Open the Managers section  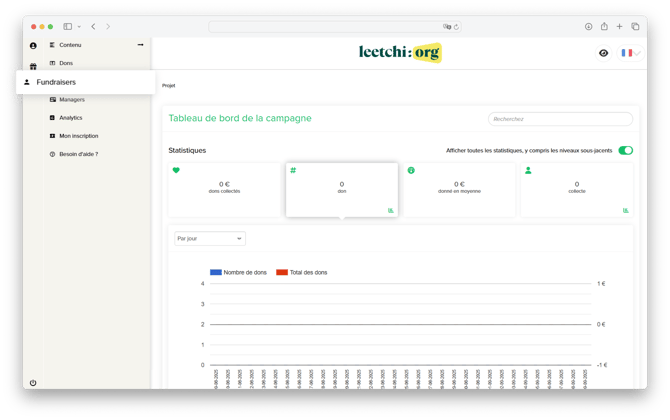pos(72,100)
